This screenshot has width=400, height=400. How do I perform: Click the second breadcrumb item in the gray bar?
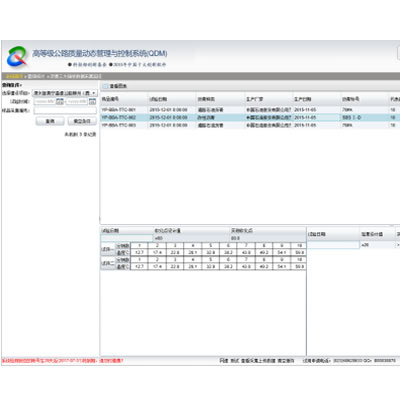[x=36, y=76]
